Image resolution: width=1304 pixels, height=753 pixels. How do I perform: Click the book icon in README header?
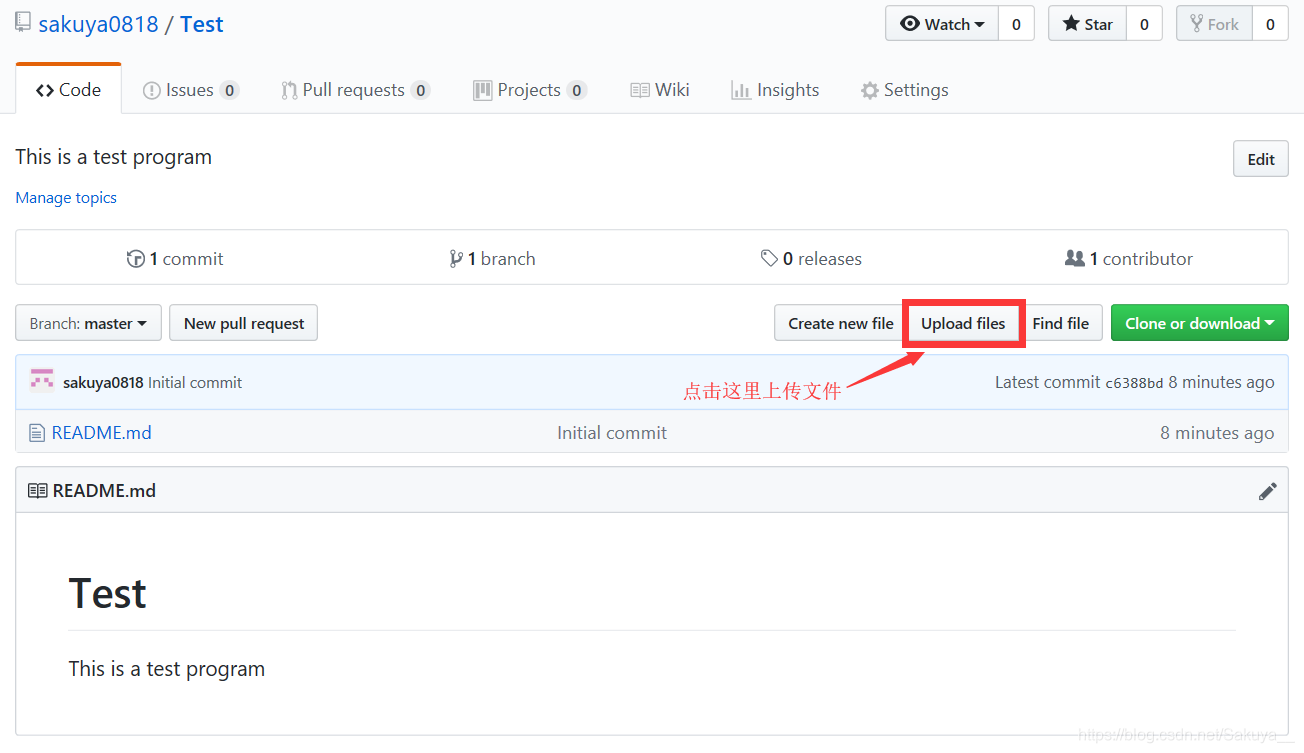pyautogui.click(x=38, y=491)
